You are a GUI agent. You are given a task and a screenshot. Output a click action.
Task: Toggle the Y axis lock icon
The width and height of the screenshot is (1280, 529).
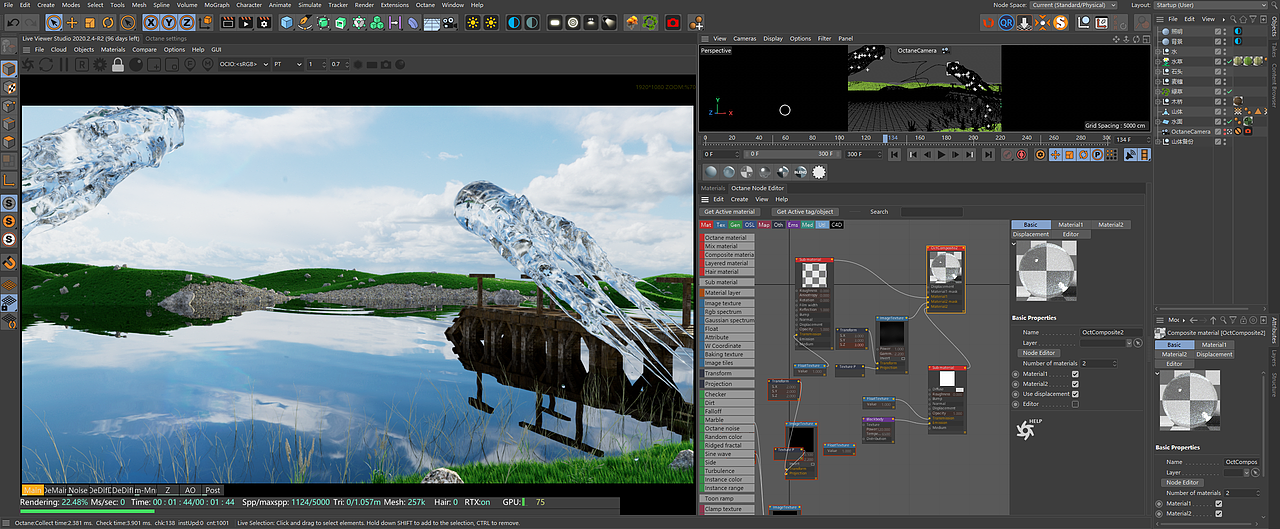(169, 22)
